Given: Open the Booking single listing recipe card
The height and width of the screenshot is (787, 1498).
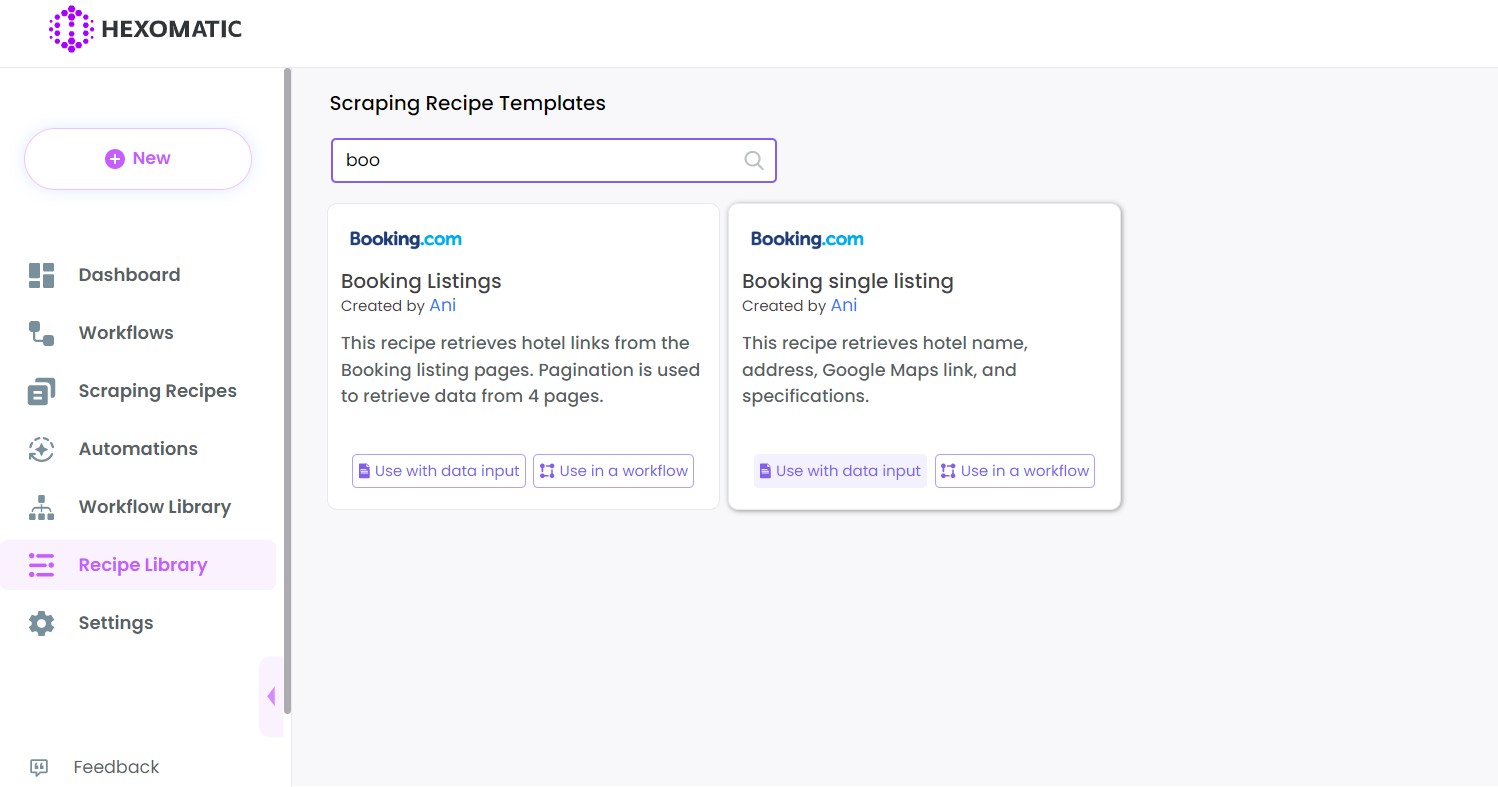Looking at the screenshot, I should click(924, 356).
